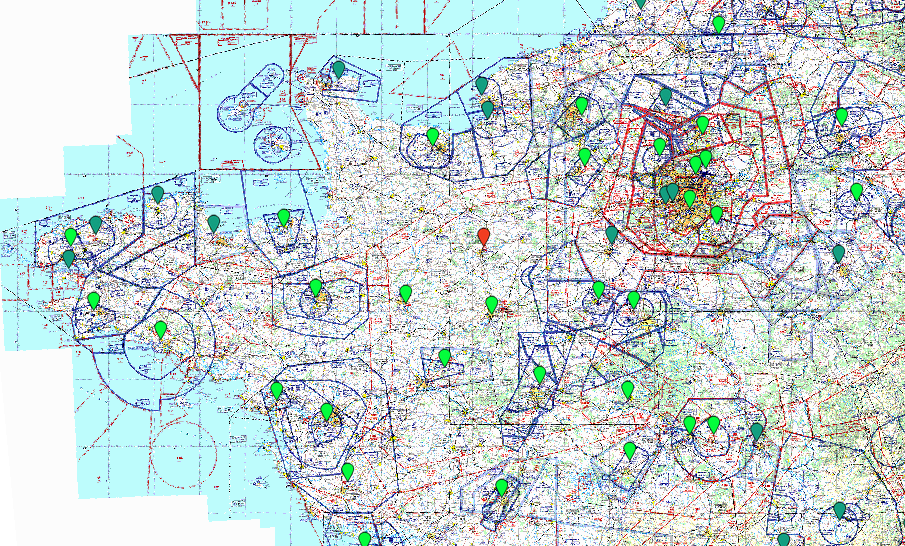Select the westernmost light green marker
The image size is (905, 546).
(70, 237)
